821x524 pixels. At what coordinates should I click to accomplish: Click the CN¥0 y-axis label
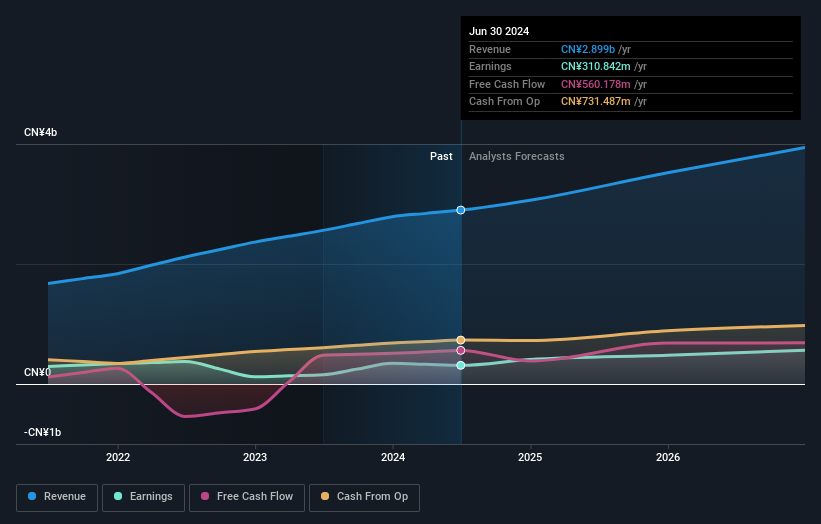(x=38, y=372)
